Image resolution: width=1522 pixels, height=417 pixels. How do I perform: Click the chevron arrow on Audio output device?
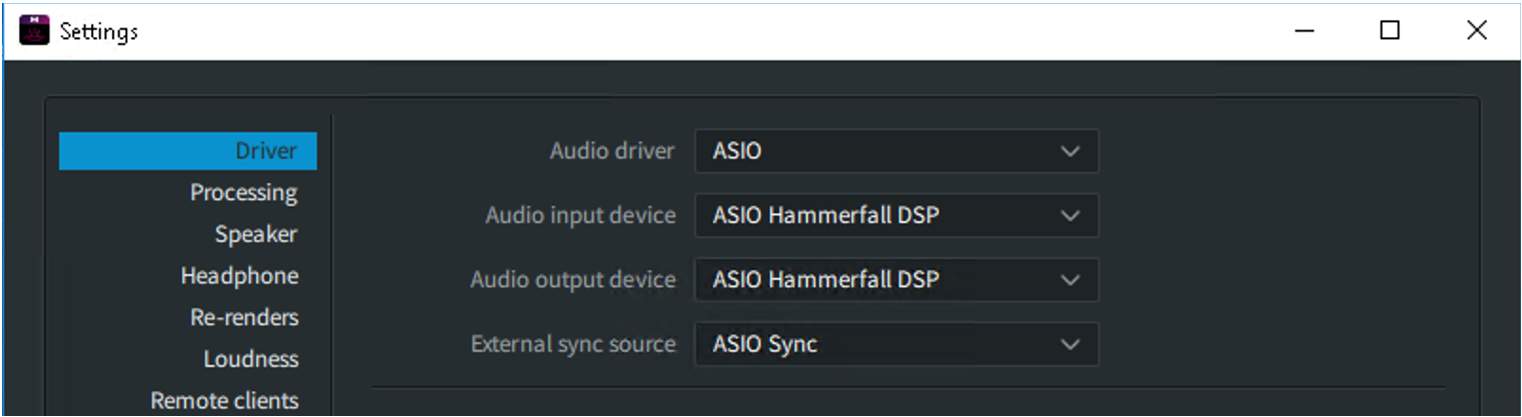click(x=1070, y=280)
